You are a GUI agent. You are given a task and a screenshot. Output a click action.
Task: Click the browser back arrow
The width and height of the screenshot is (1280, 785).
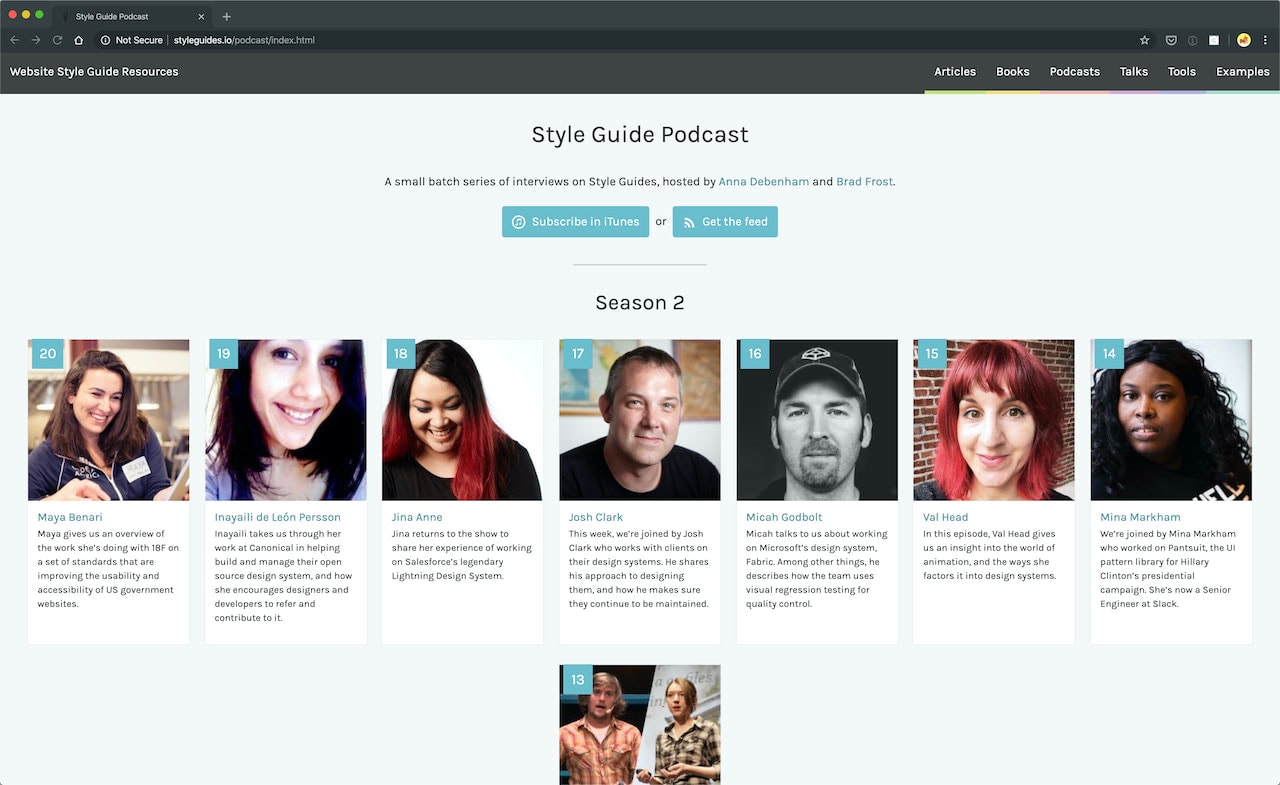tap(14, 40)
